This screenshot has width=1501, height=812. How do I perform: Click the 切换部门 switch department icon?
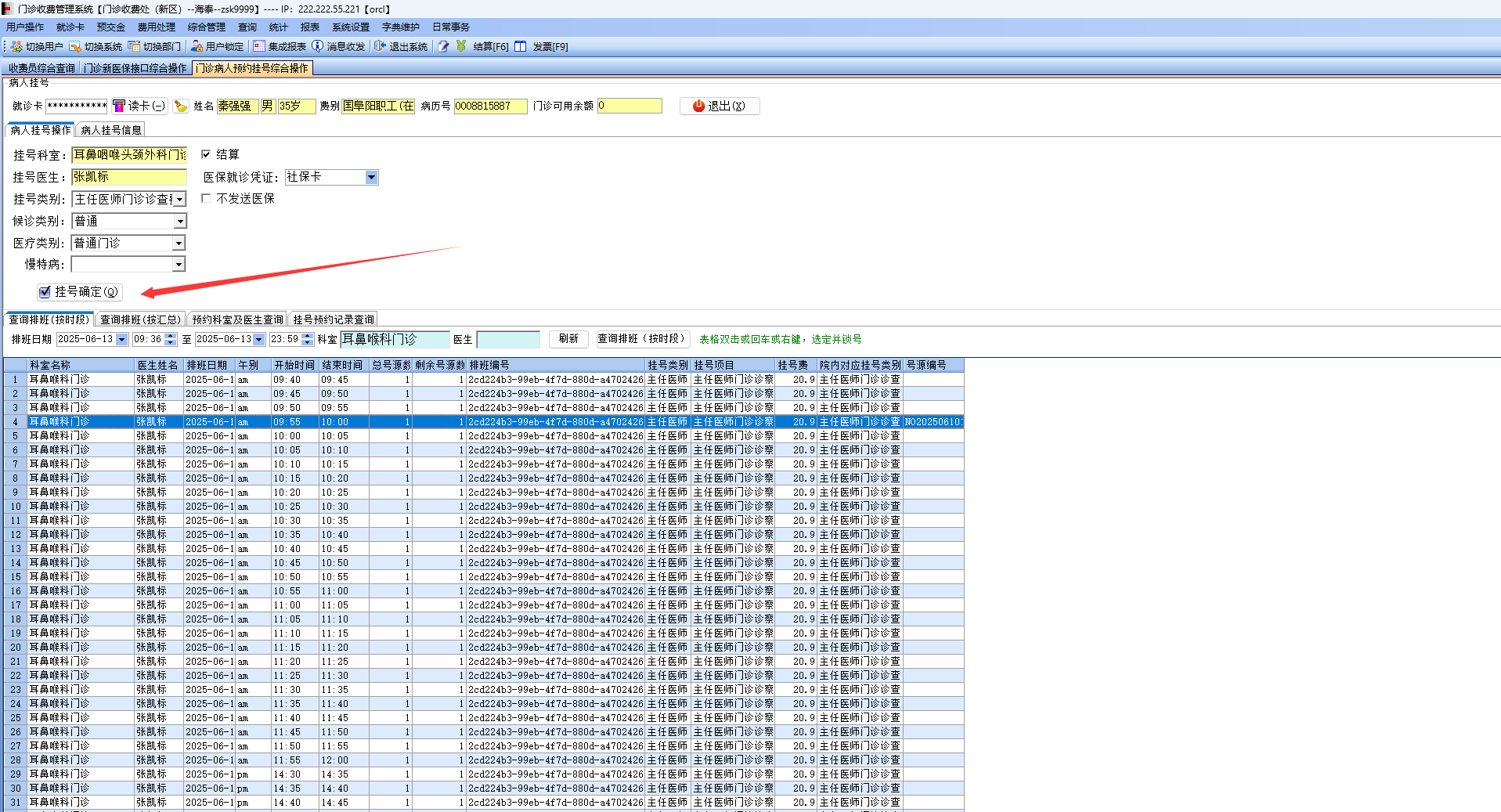pyautogui.click(x=134, y=47)
